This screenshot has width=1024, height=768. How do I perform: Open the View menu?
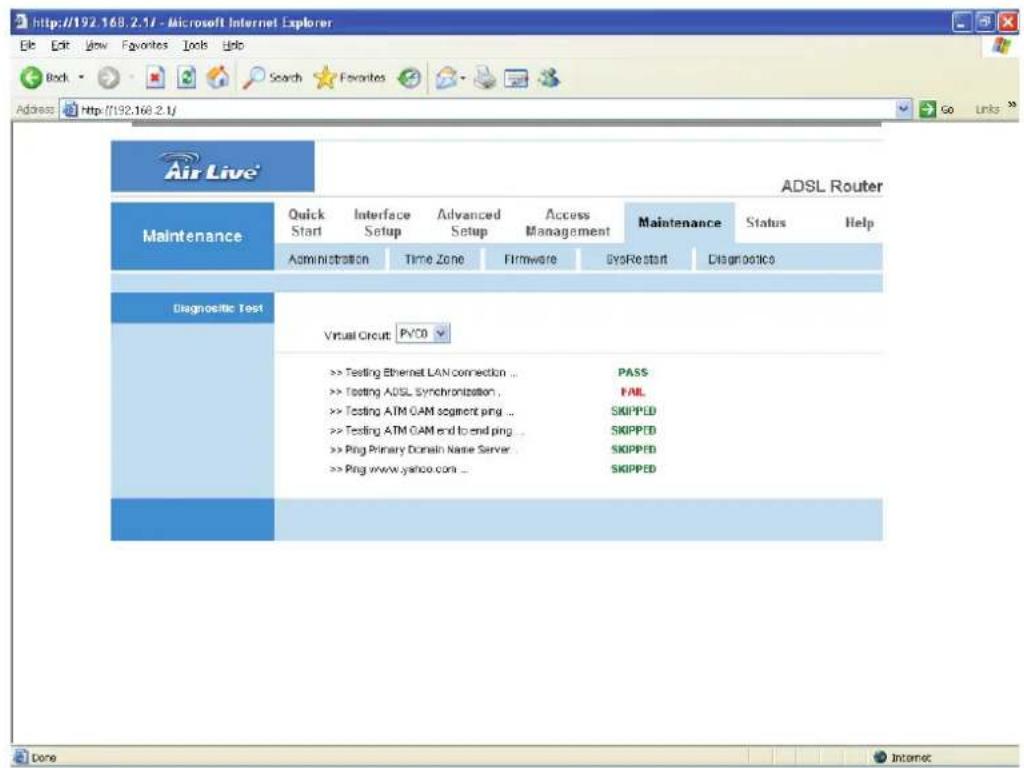96,45
